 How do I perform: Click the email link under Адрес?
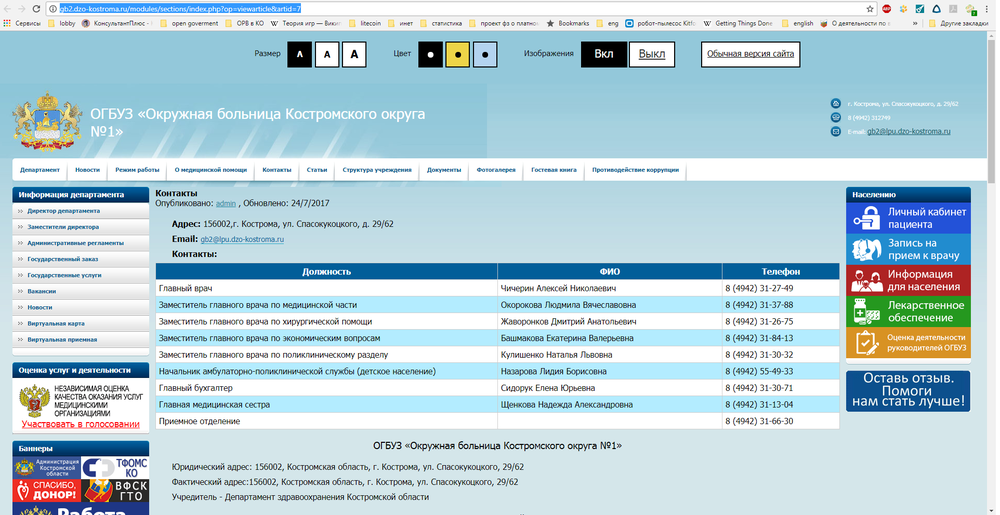pyautogui.click(x=242, y=240)
